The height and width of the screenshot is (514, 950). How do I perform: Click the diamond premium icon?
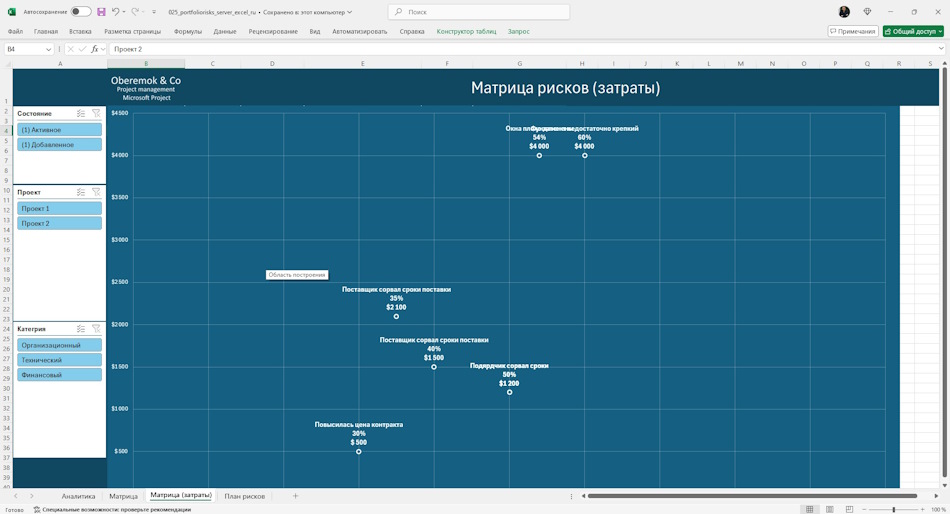pyautogui.click(x=867, y=12)
